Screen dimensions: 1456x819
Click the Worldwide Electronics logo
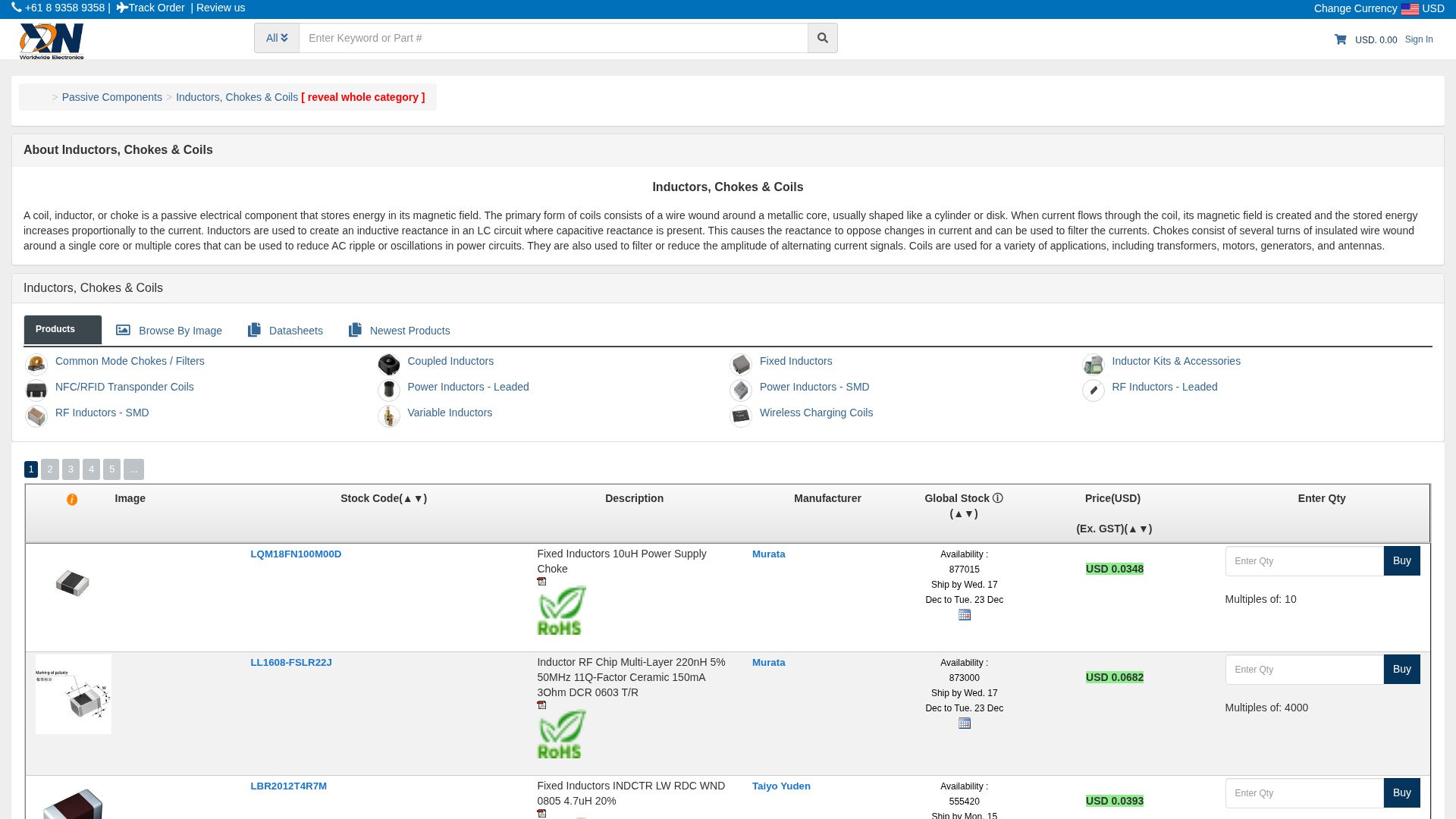click(x=52, y=41)
